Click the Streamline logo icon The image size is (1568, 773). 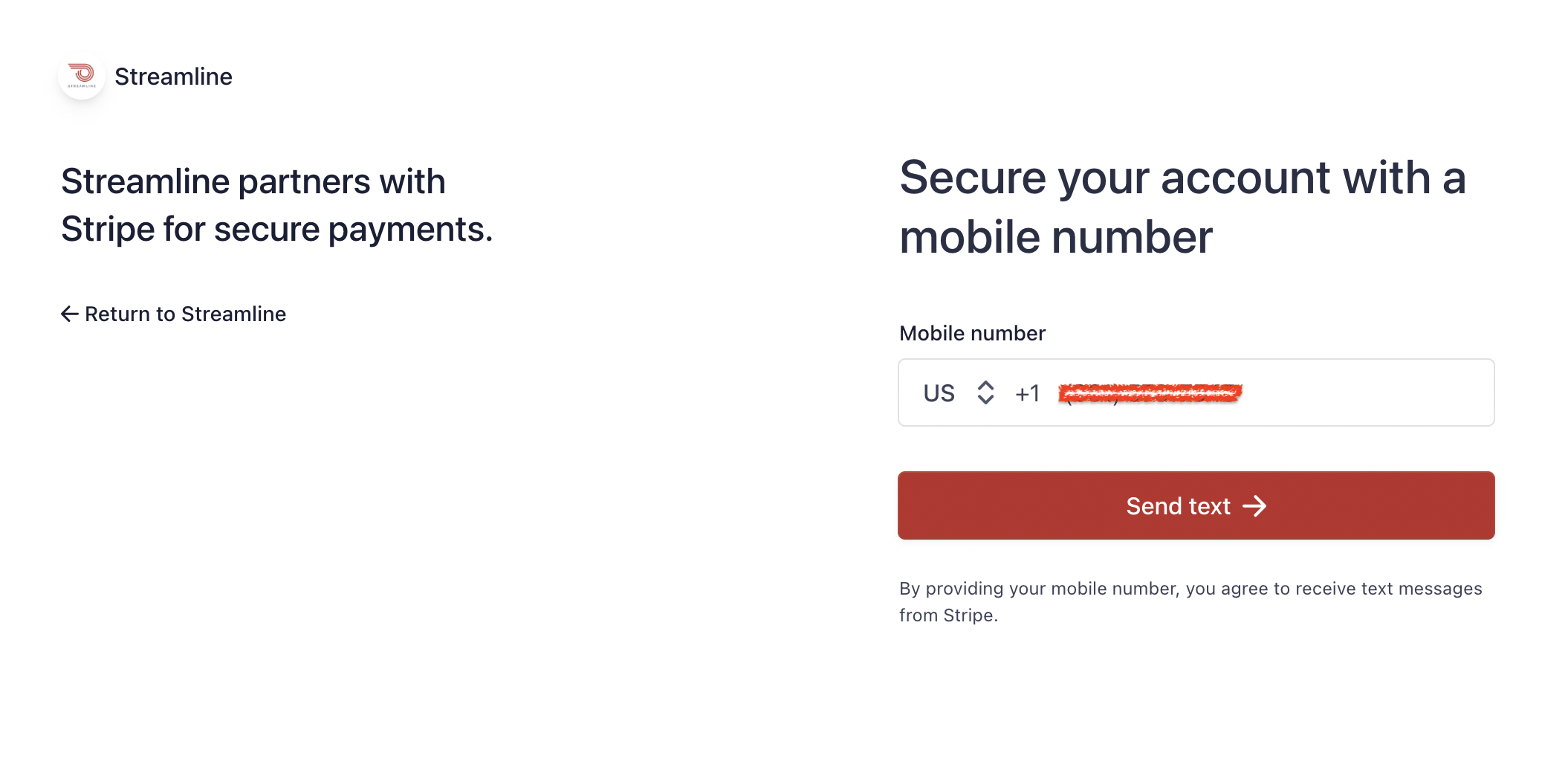[x=82, y=76]
